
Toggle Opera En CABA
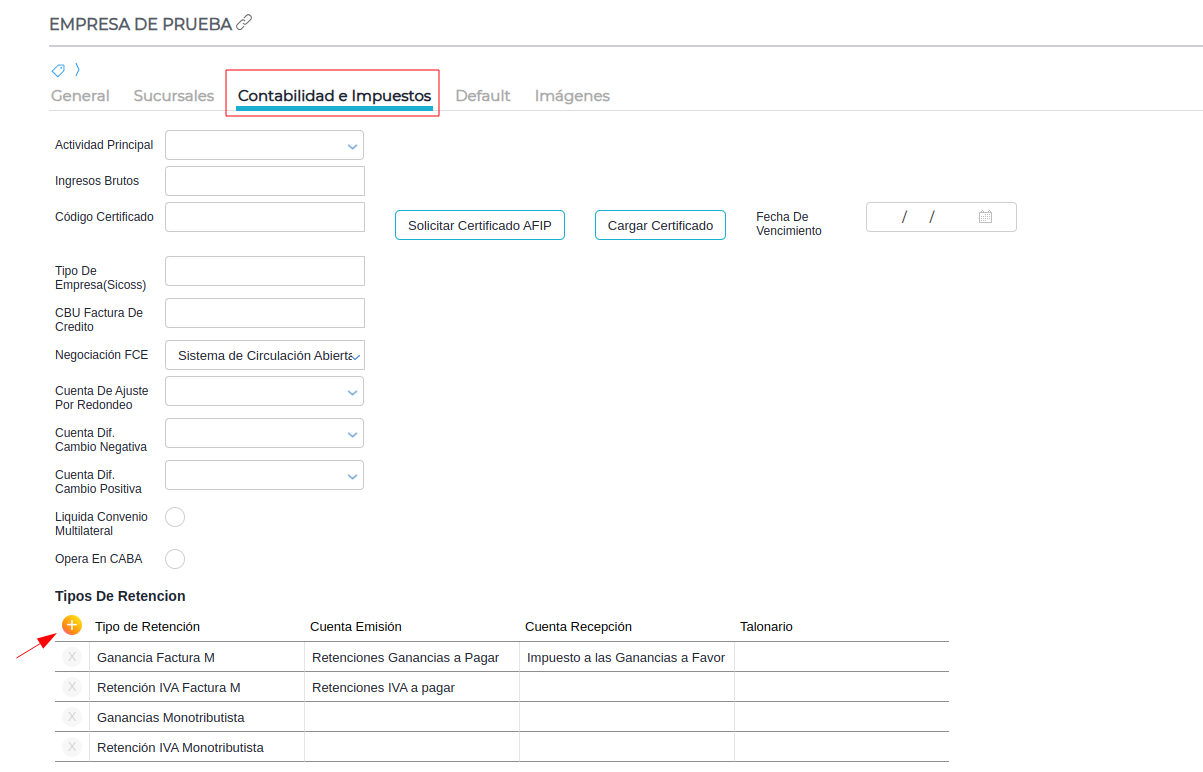pyautogui.click(x=175, y=559)
